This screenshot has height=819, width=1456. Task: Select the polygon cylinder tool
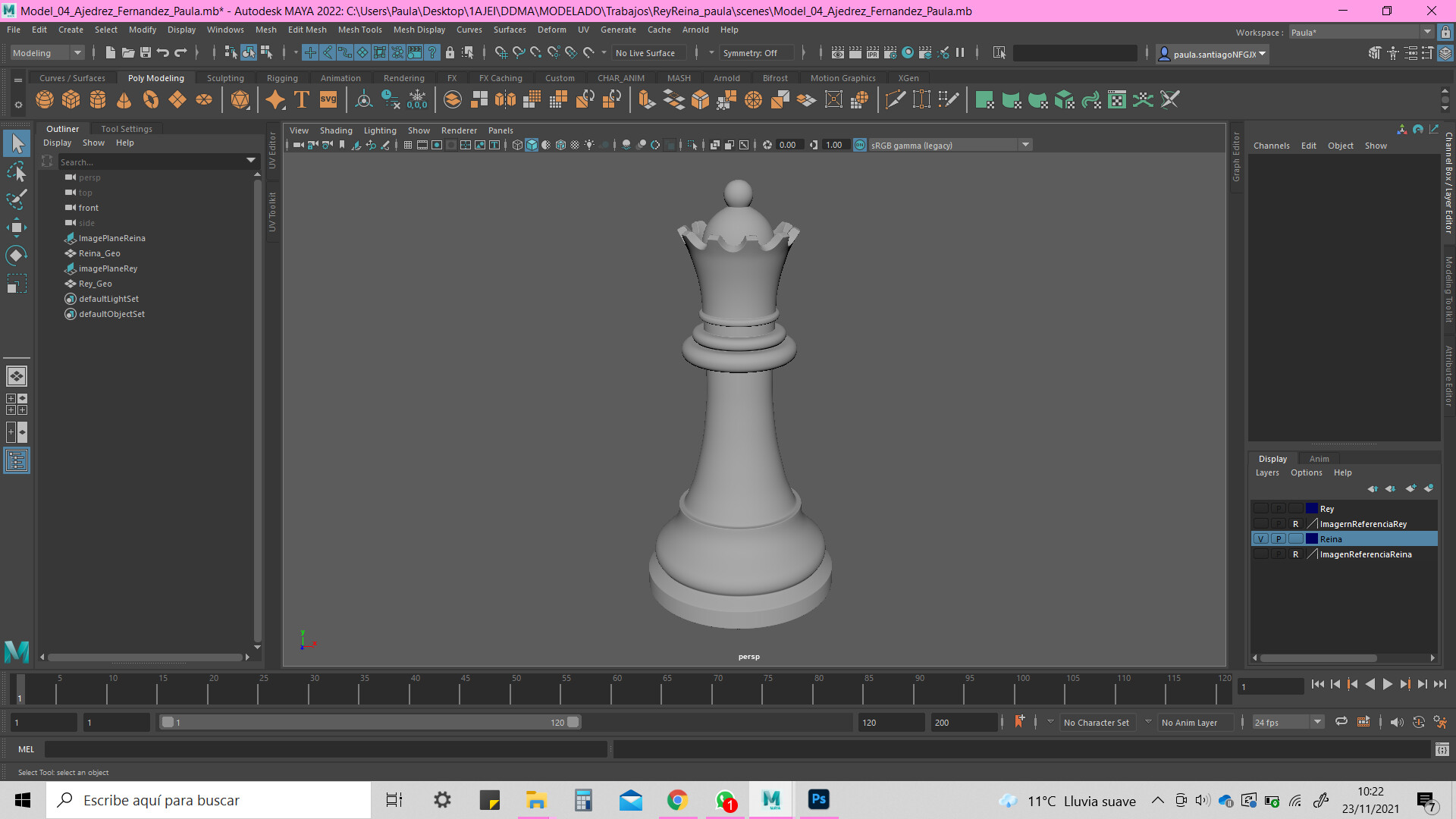97,99
